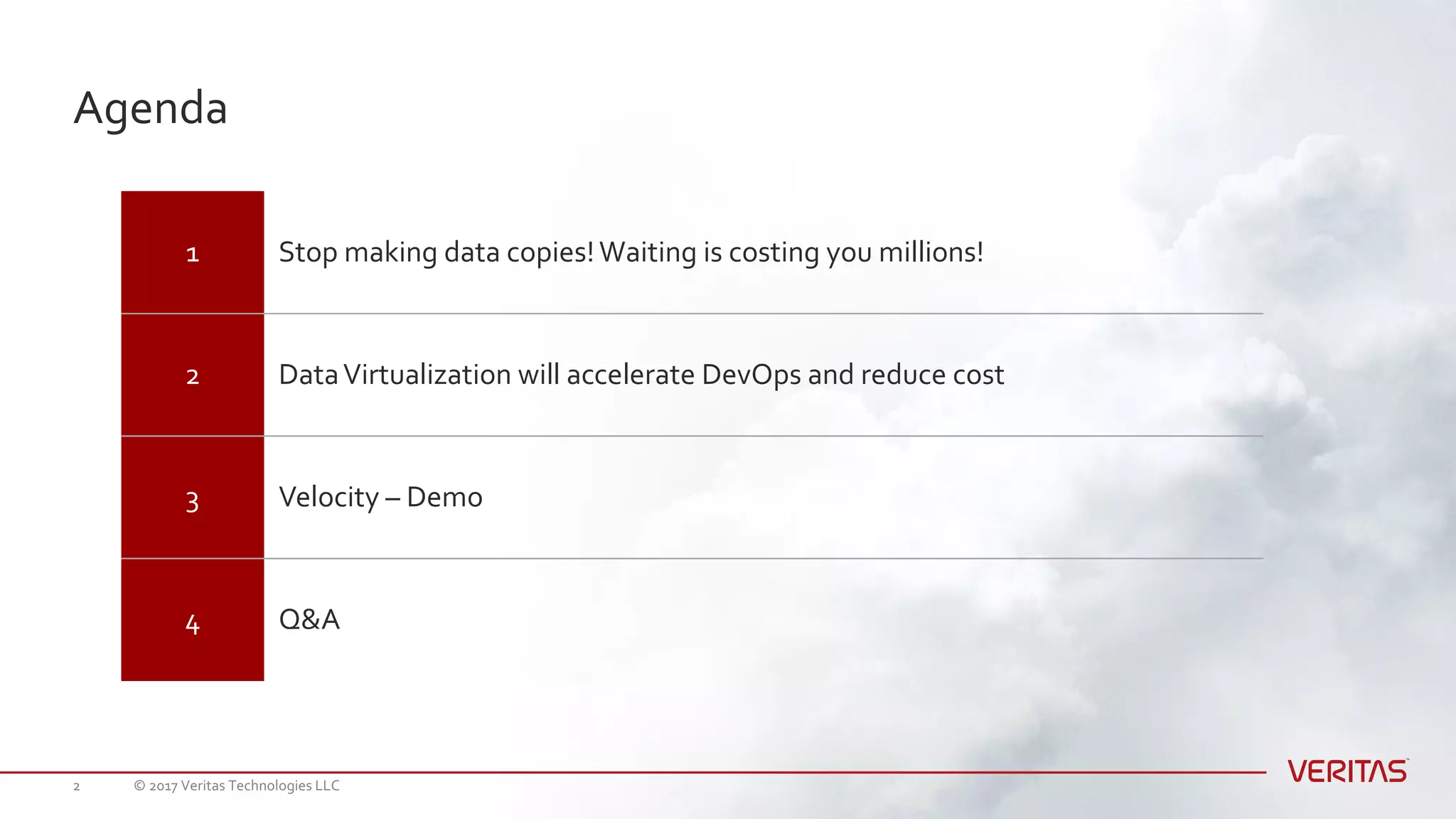The image size is (1456, 819).
Task: Open 'Stop making data copies!' agenda item
Action: 631,252
